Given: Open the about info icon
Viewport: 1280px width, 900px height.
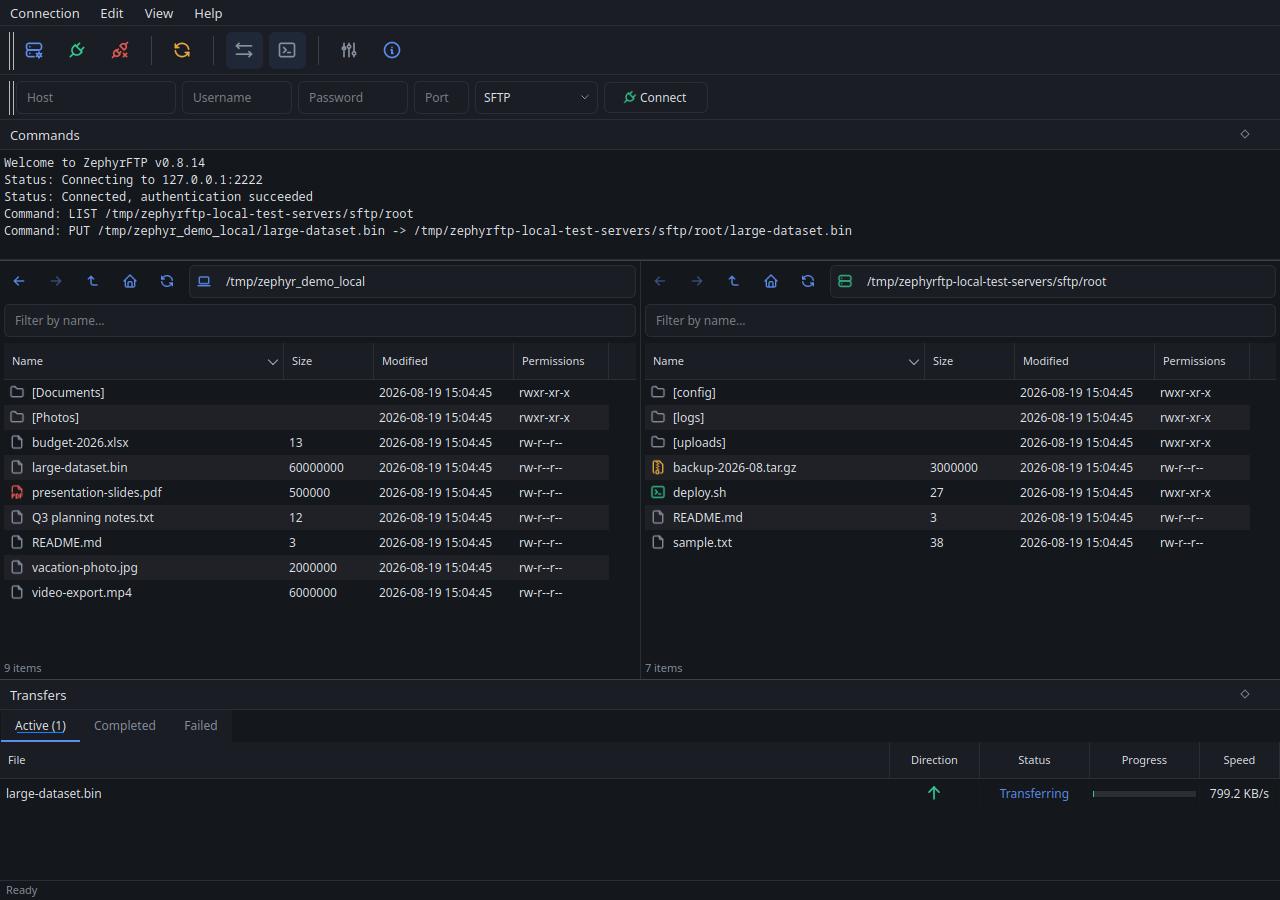Looking at the screenshot, I should (392, 50).
